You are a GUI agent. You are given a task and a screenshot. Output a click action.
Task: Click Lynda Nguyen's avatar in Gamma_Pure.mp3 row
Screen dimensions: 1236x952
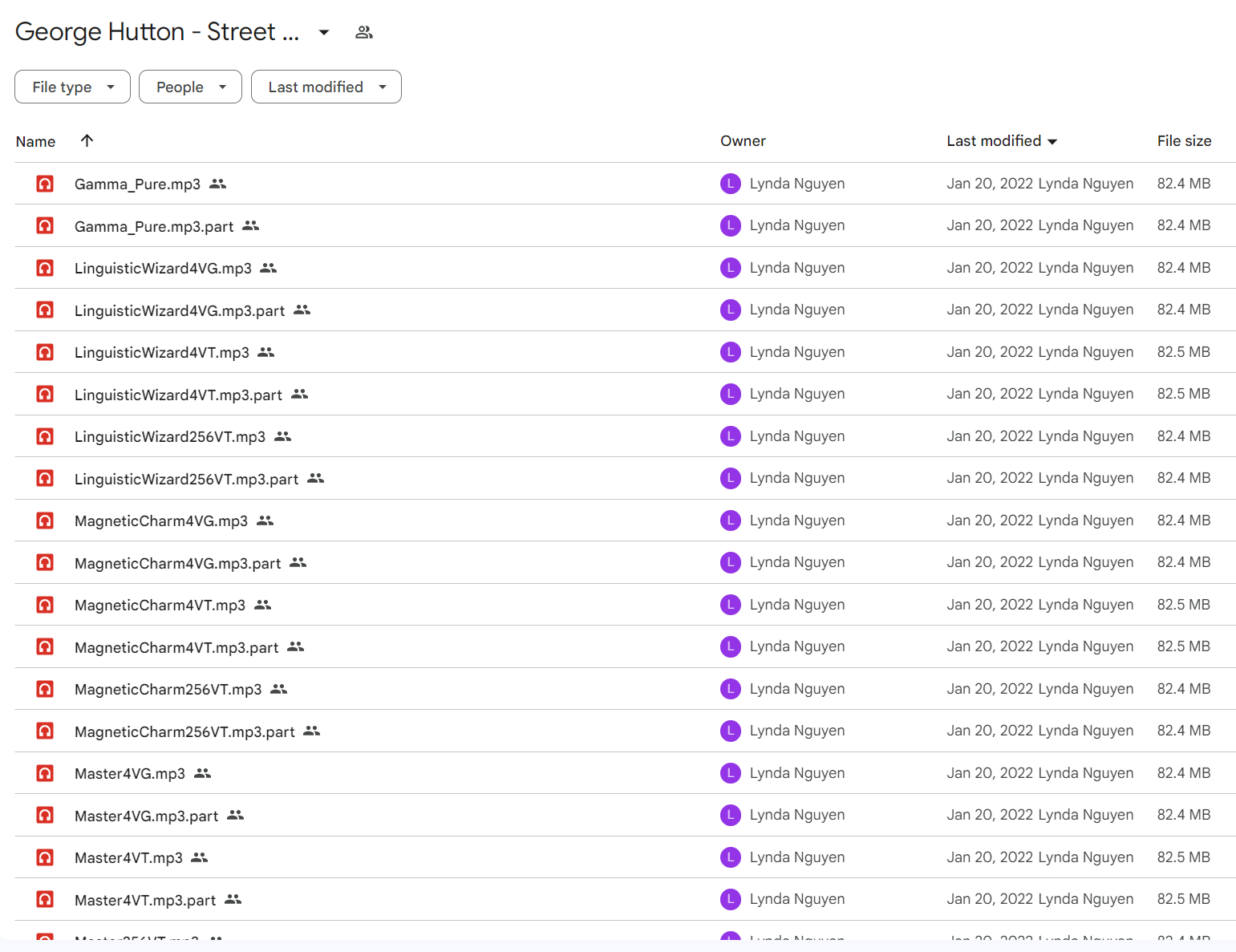click(730, 184)
